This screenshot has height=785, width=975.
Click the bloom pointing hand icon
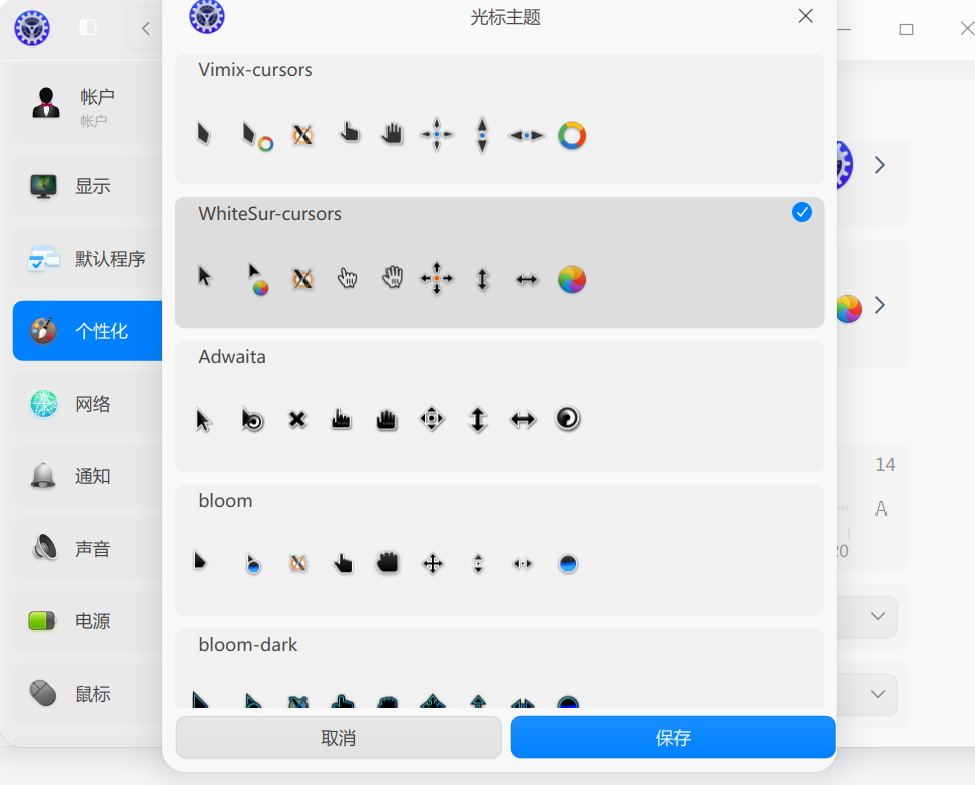343,564
